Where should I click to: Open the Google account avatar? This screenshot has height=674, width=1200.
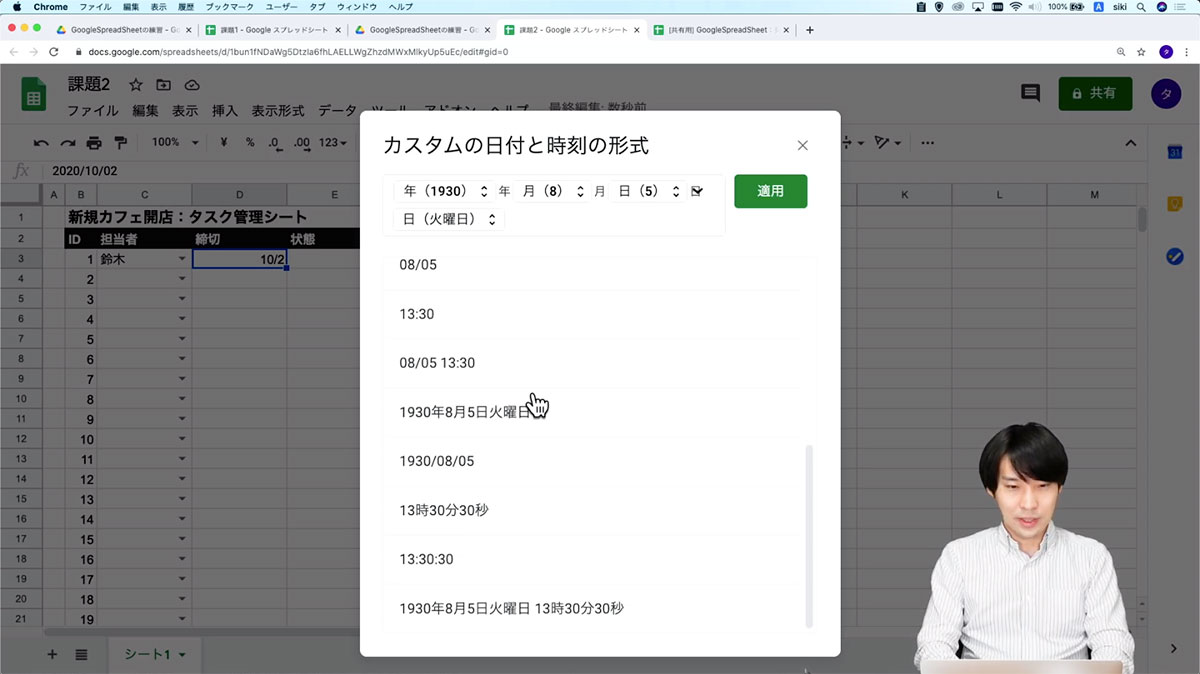1165,93
